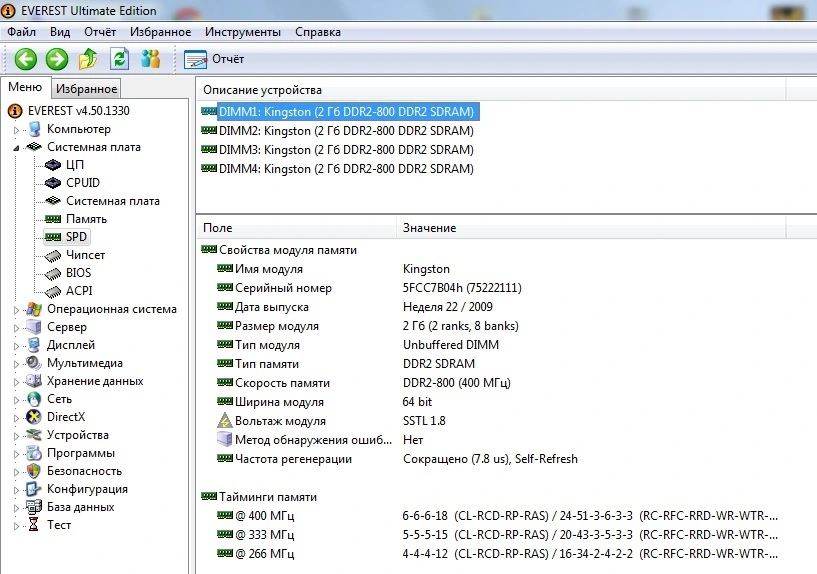
Task: Expand the Сеть tree node
Action: [16, 400]
